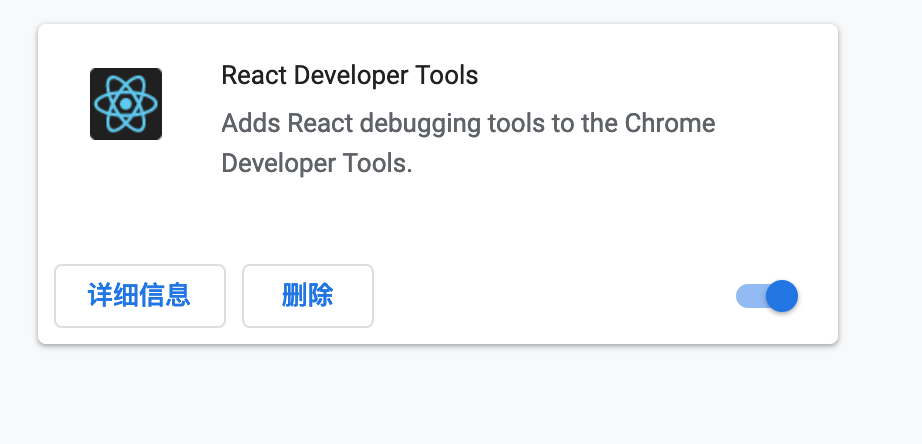Viewport: 922px width, 444px height.
Task: Click the word Chrome in the description
Action: pyautogui.click(x=669, y=124)
